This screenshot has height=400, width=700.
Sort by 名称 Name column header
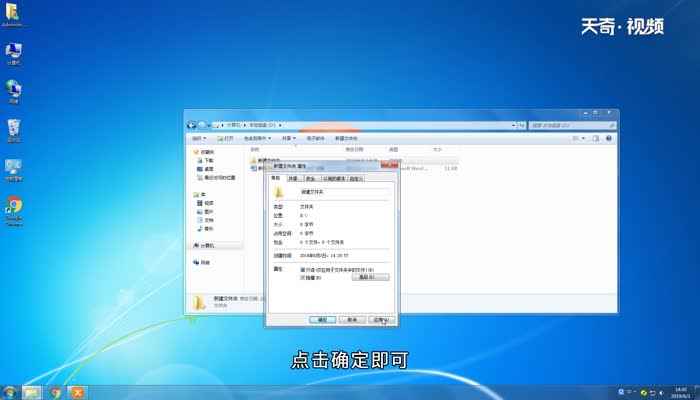255,150
